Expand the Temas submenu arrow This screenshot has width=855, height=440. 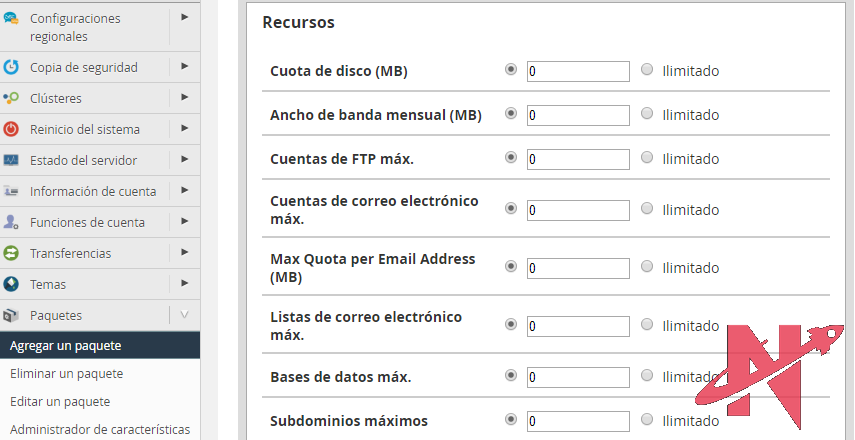[x=185, y=284]
